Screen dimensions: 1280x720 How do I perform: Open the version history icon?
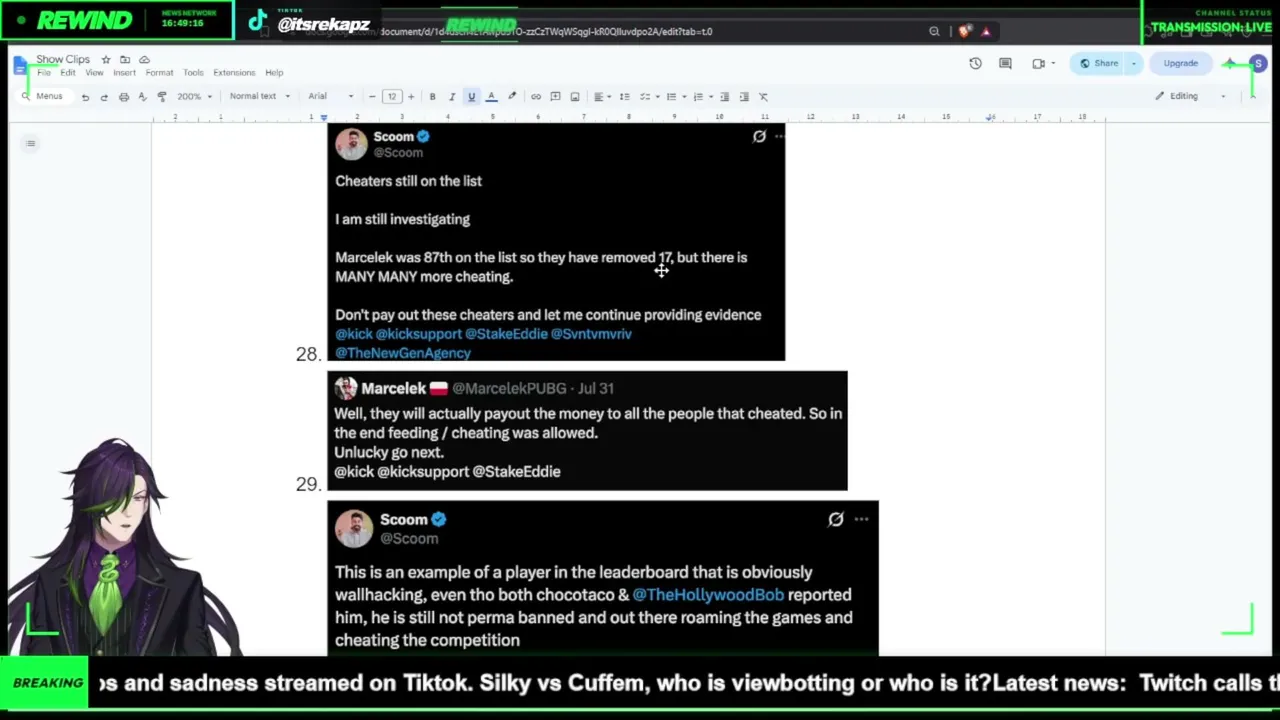pos(975,64)
